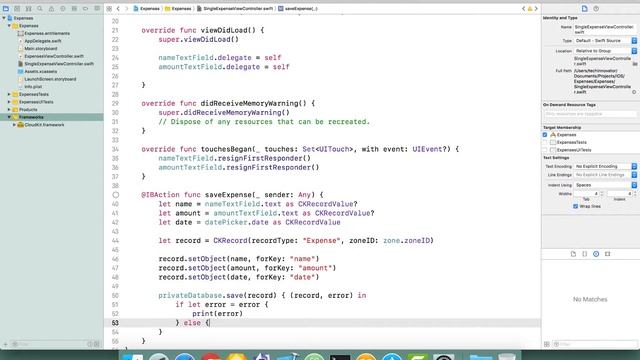Select LaunchScreen.storyboard
This screenshot has width=640, height=360.
point(50,79)
